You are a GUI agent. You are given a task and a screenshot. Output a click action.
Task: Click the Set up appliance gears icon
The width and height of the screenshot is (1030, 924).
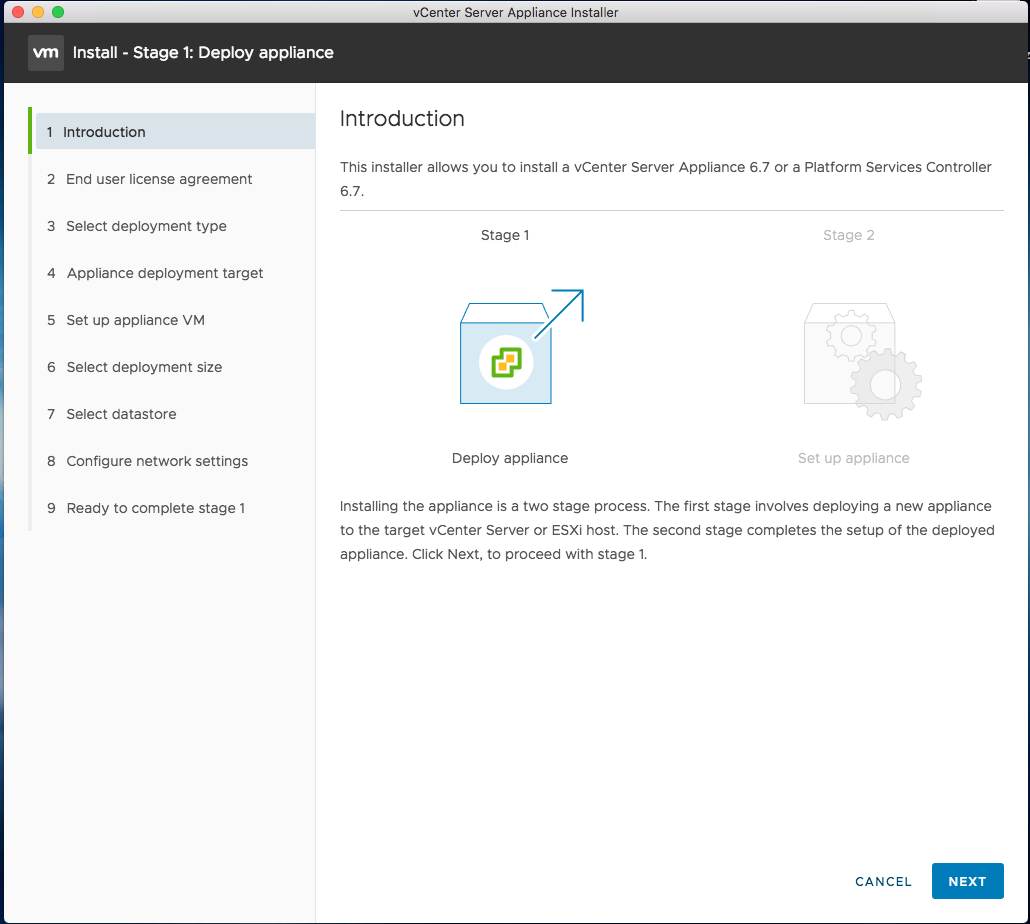860,360
